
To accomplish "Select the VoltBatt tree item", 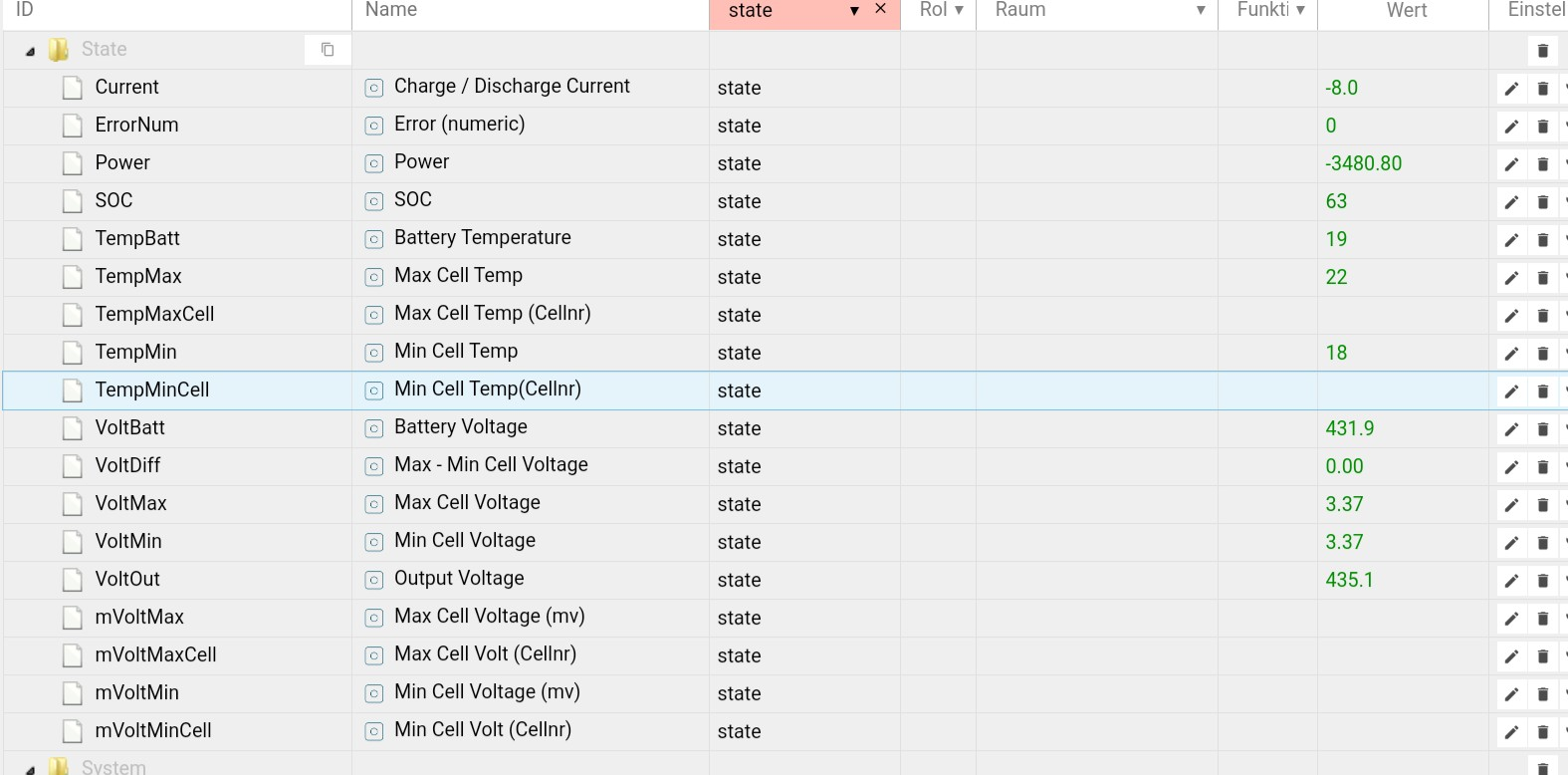I will [x=129, y=427].
